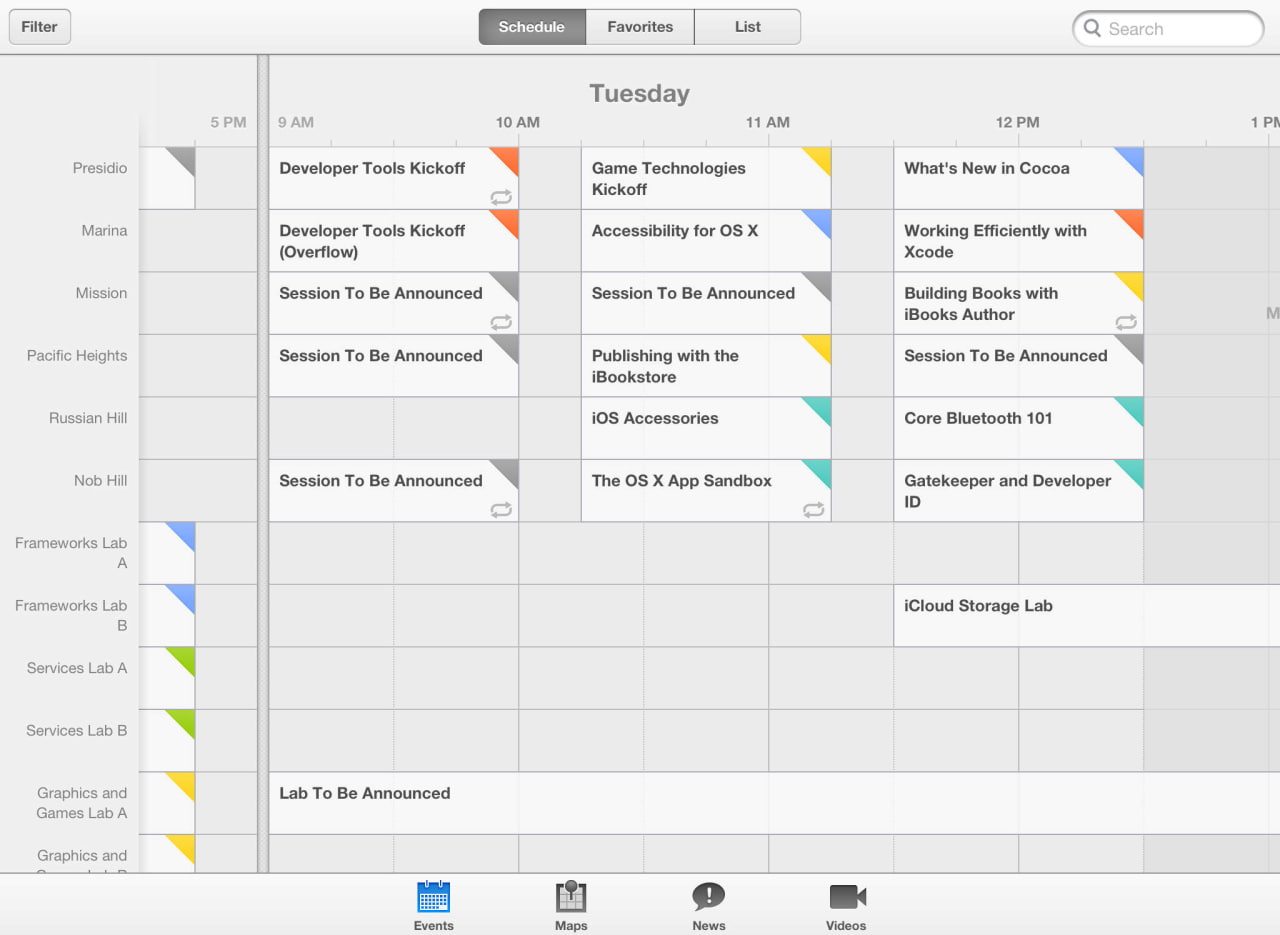The width and height of the screenshot is (1280, 935).
Task: Open the Filter button
Action: pos(40,27)
